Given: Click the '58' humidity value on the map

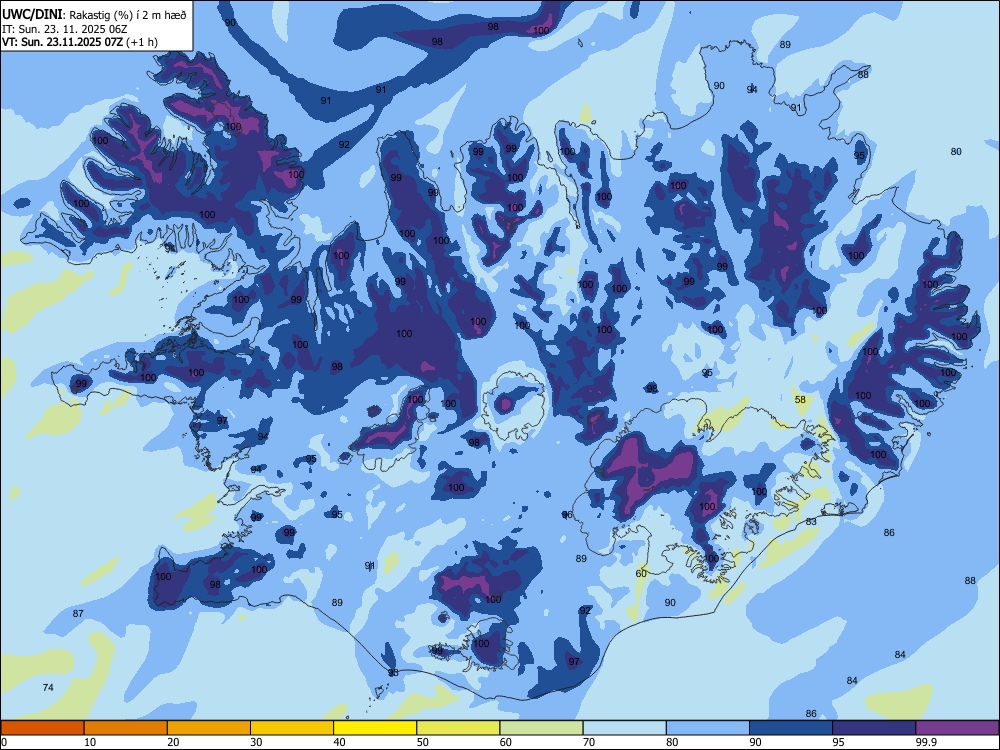Looking at the screenshot, I should click(800, 400).
